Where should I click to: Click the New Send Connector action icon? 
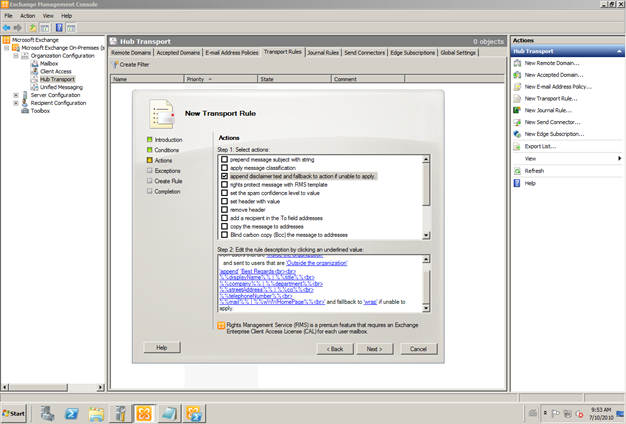517,122
